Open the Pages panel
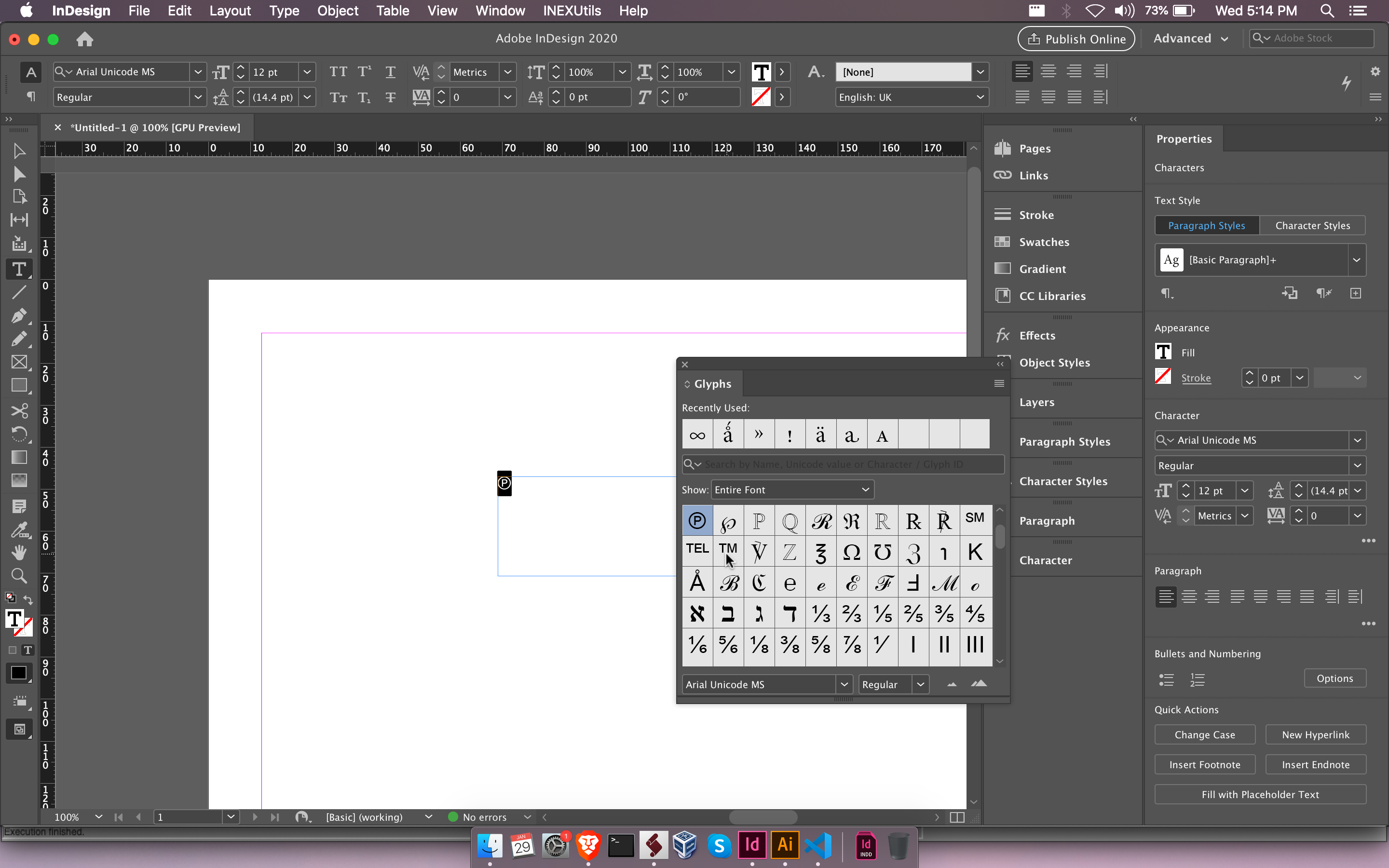 click(1035, 148)
